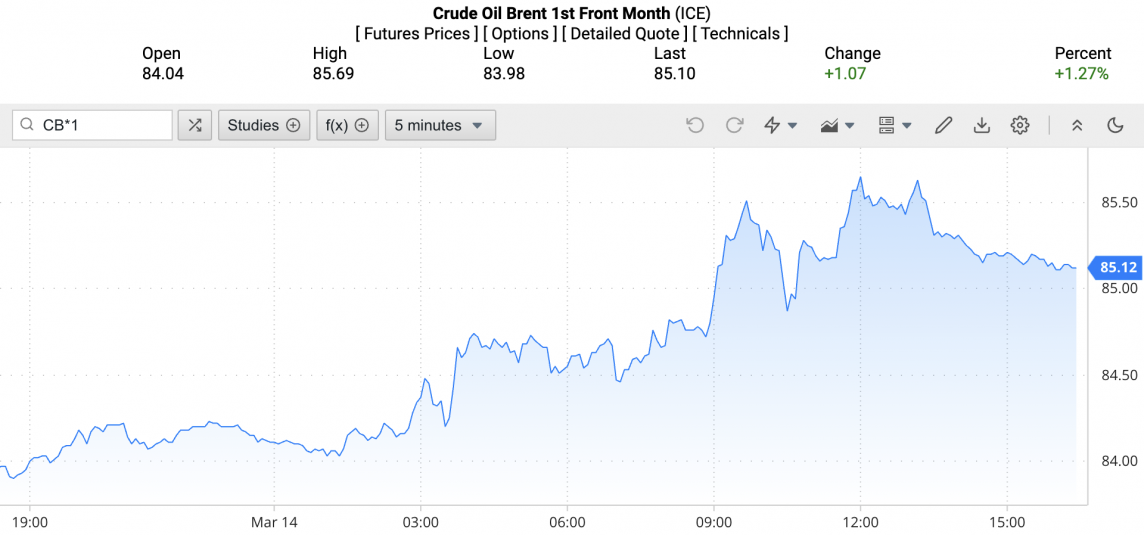Download the chart
Viewport: 1144px width, 535px height.
pos(982,125)
